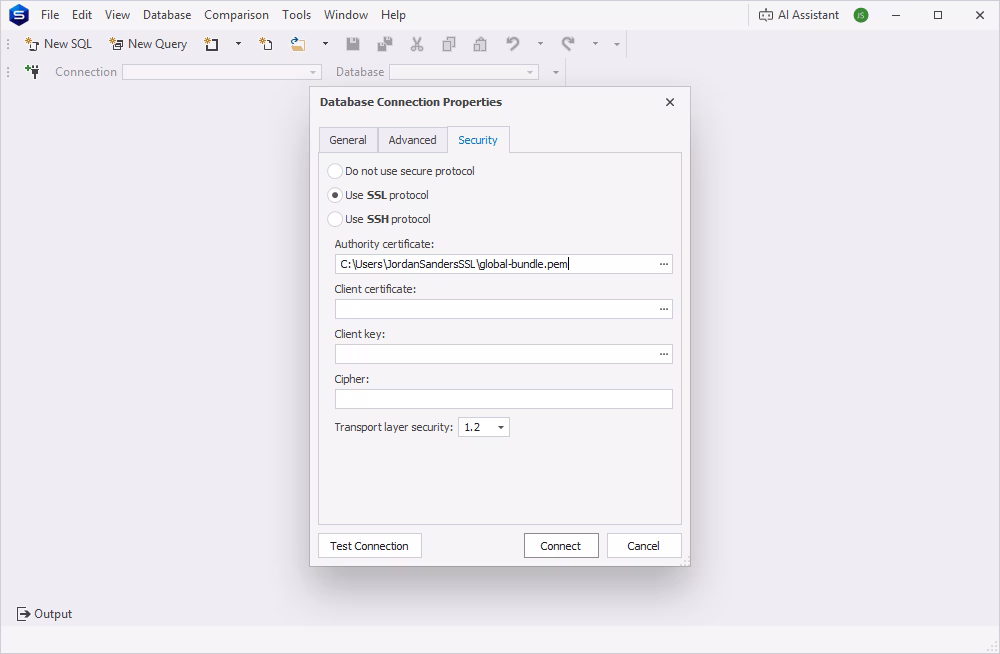Open the View menu
The image size is (1000, 654).
coord(117,15)
